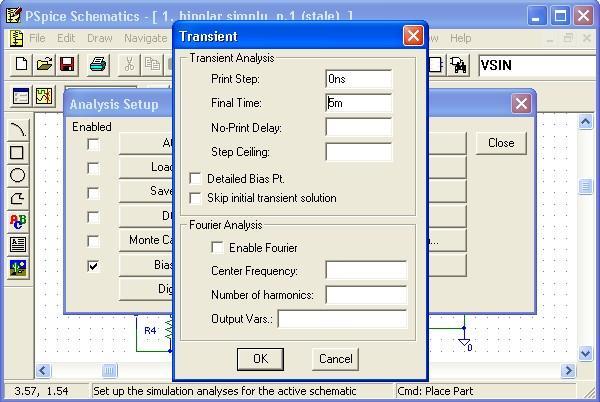Click the Load button in Analysis Setup
The image size is (600, 402).
[146, 167]
